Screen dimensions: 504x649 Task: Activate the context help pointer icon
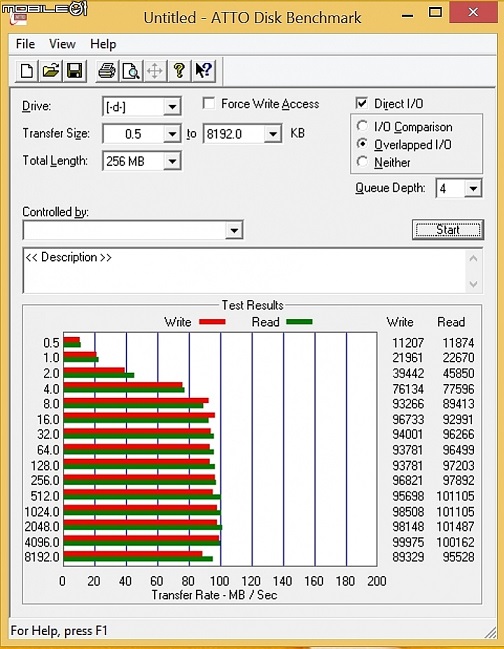[x=203, y=71]
